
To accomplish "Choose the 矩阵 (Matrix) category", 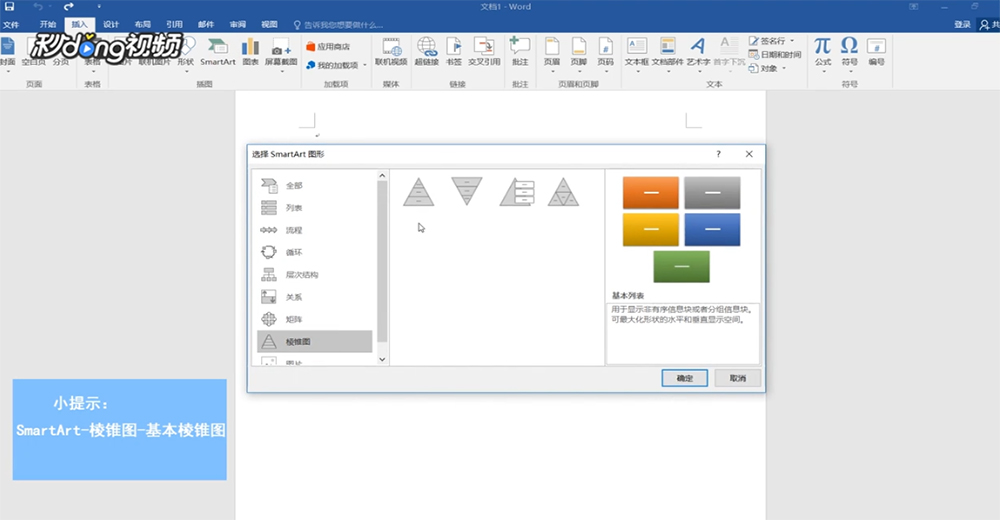I will [x=314, y=320].
